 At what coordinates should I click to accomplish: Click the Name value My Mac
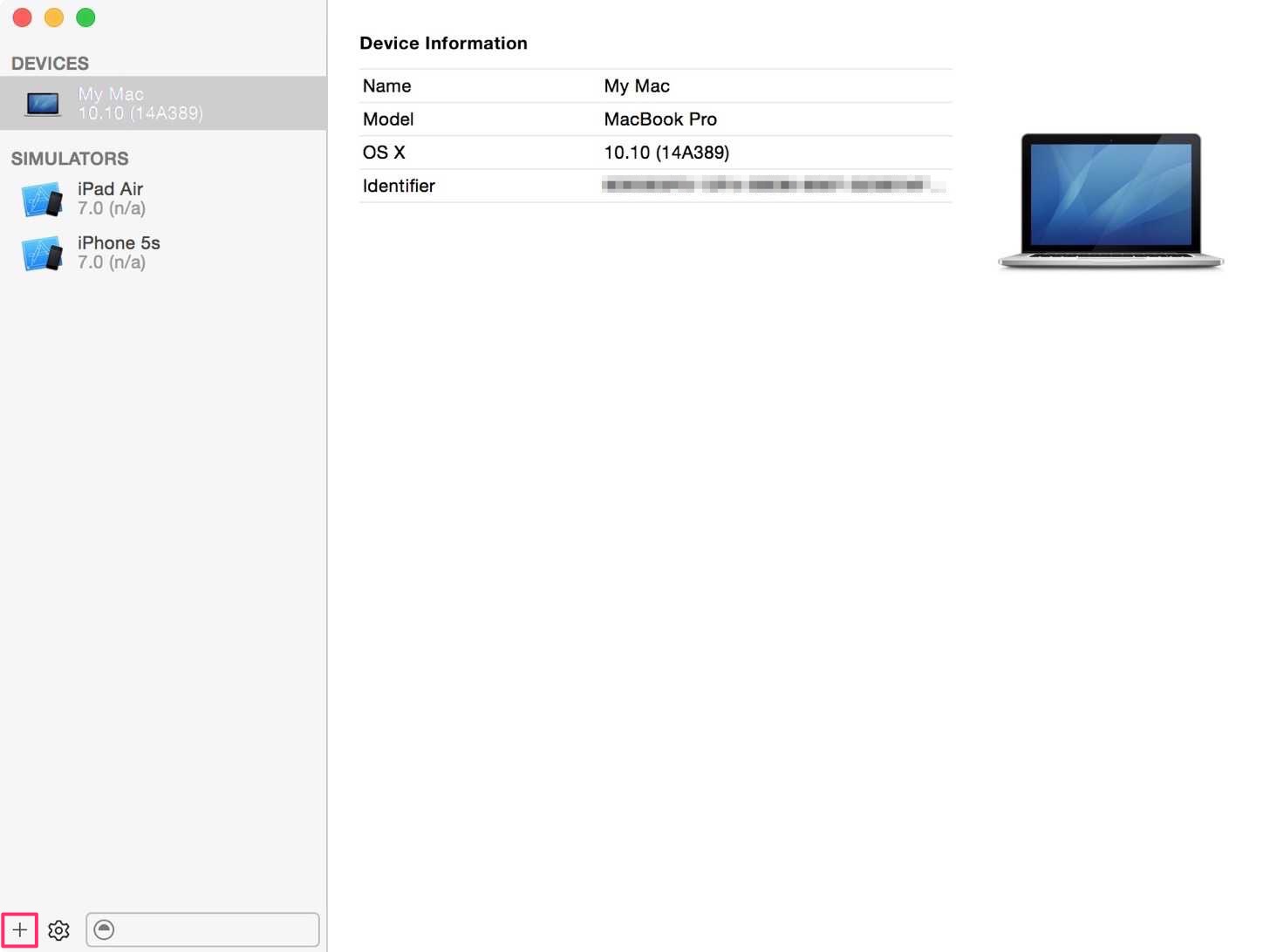(x=637, y=86)
